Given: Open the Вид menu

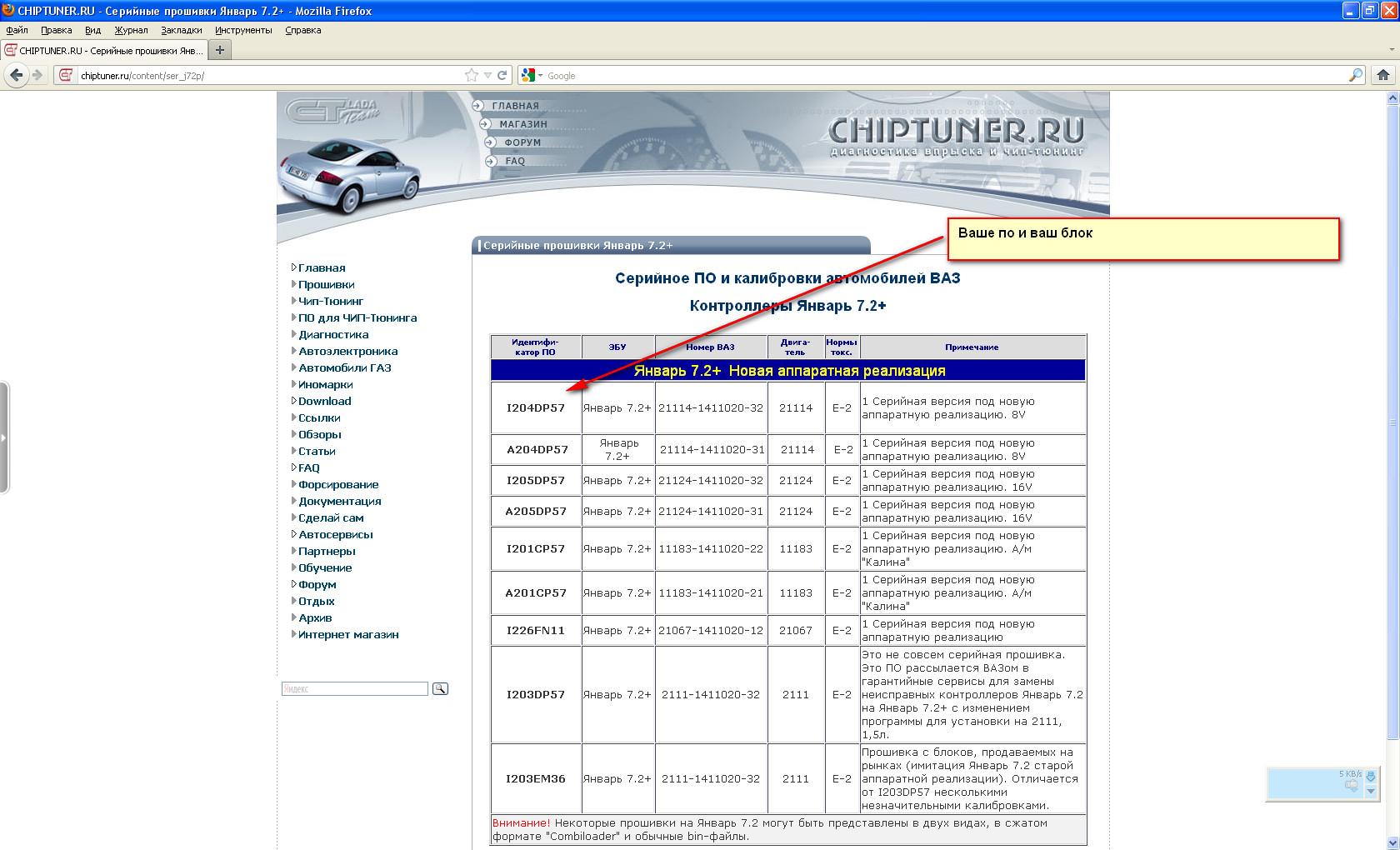Looking at the screenshot, I should 92,30.
